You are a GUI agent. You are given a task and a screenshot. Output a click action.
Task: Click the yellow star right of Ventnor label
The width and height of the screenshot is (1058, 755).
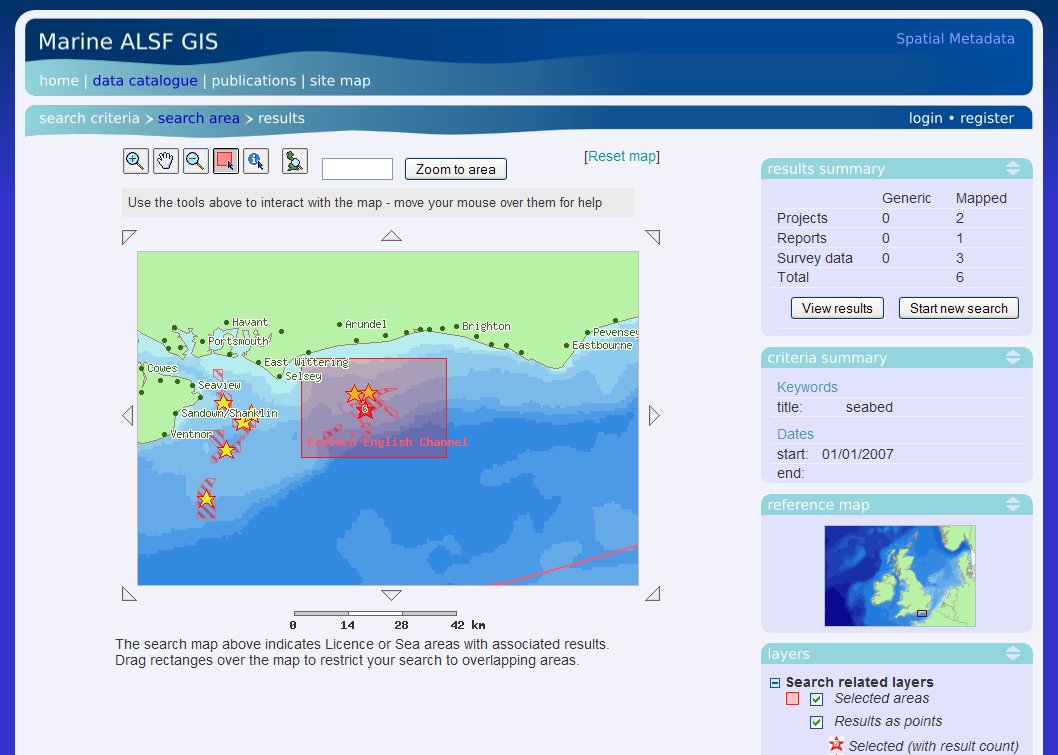coord(227,449)
